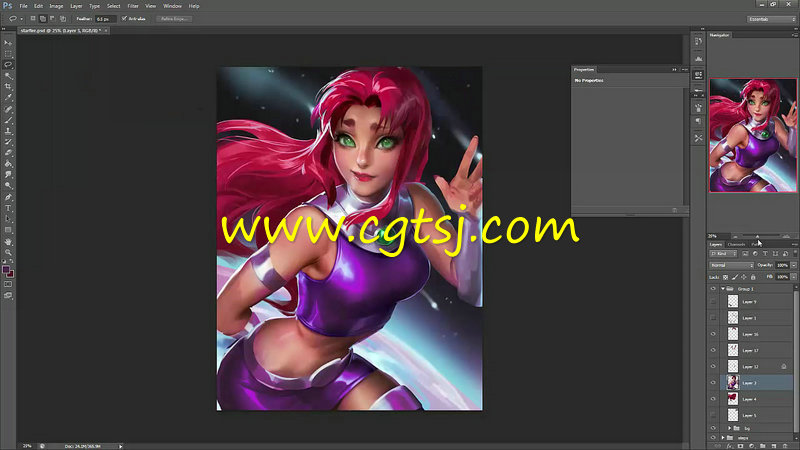Viewport: 800px width, 450px height.
Task: Expand the bg group triangle
Action: 730,429
